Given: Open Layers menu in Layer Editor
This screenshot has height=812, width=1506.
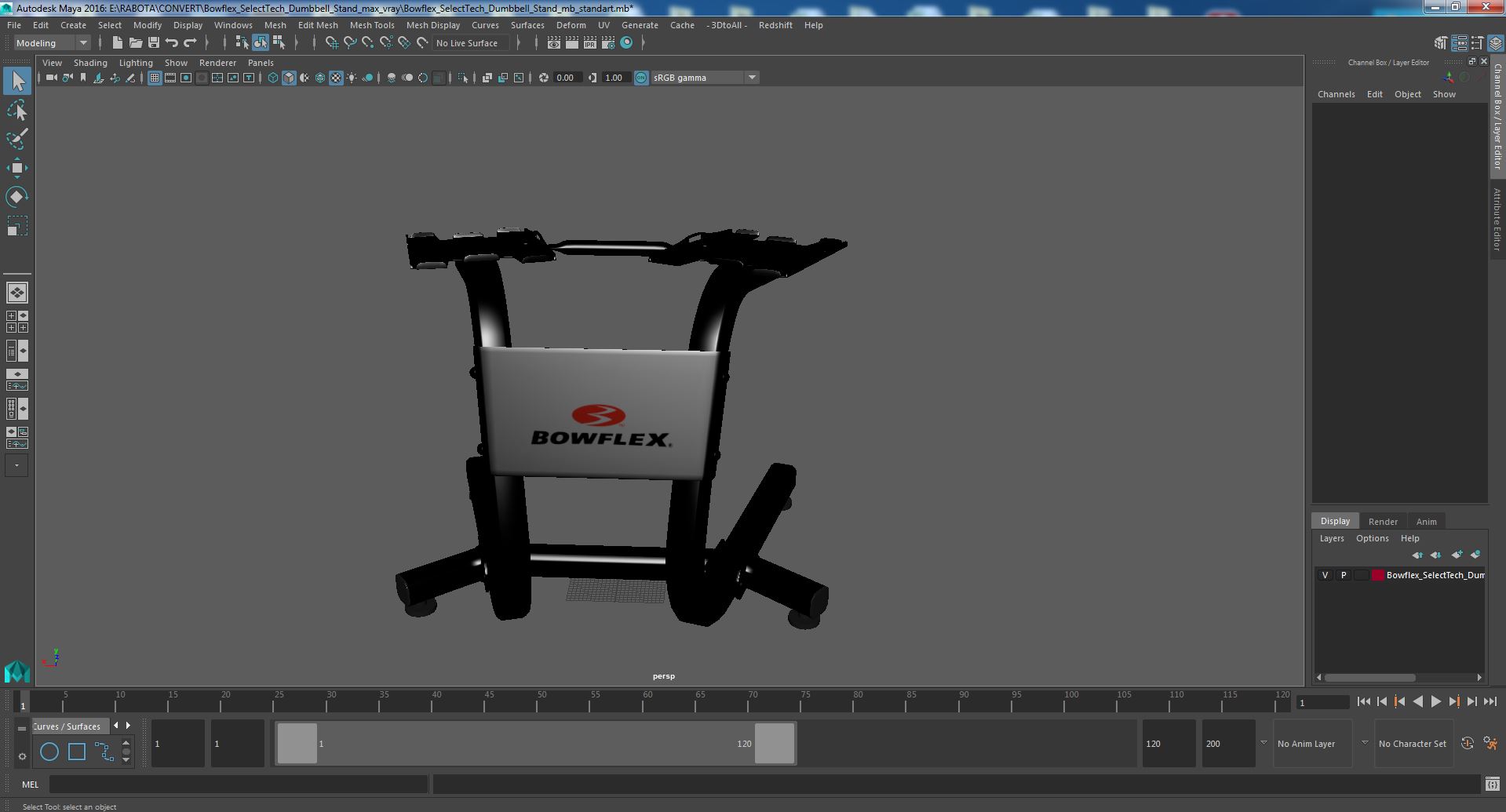Looking at the screenshot, I should coord(1331,538).
